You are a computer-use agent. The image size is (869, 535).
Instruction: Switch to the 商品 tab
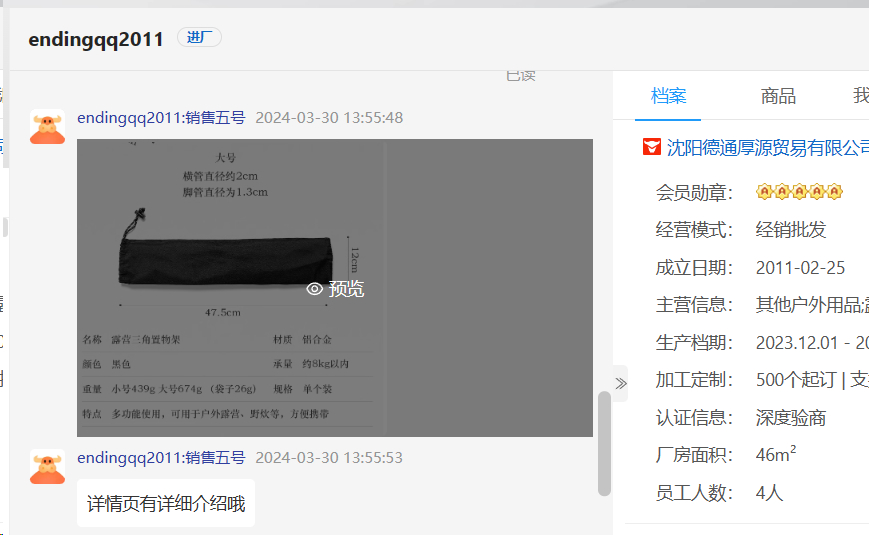coord(778,96)
